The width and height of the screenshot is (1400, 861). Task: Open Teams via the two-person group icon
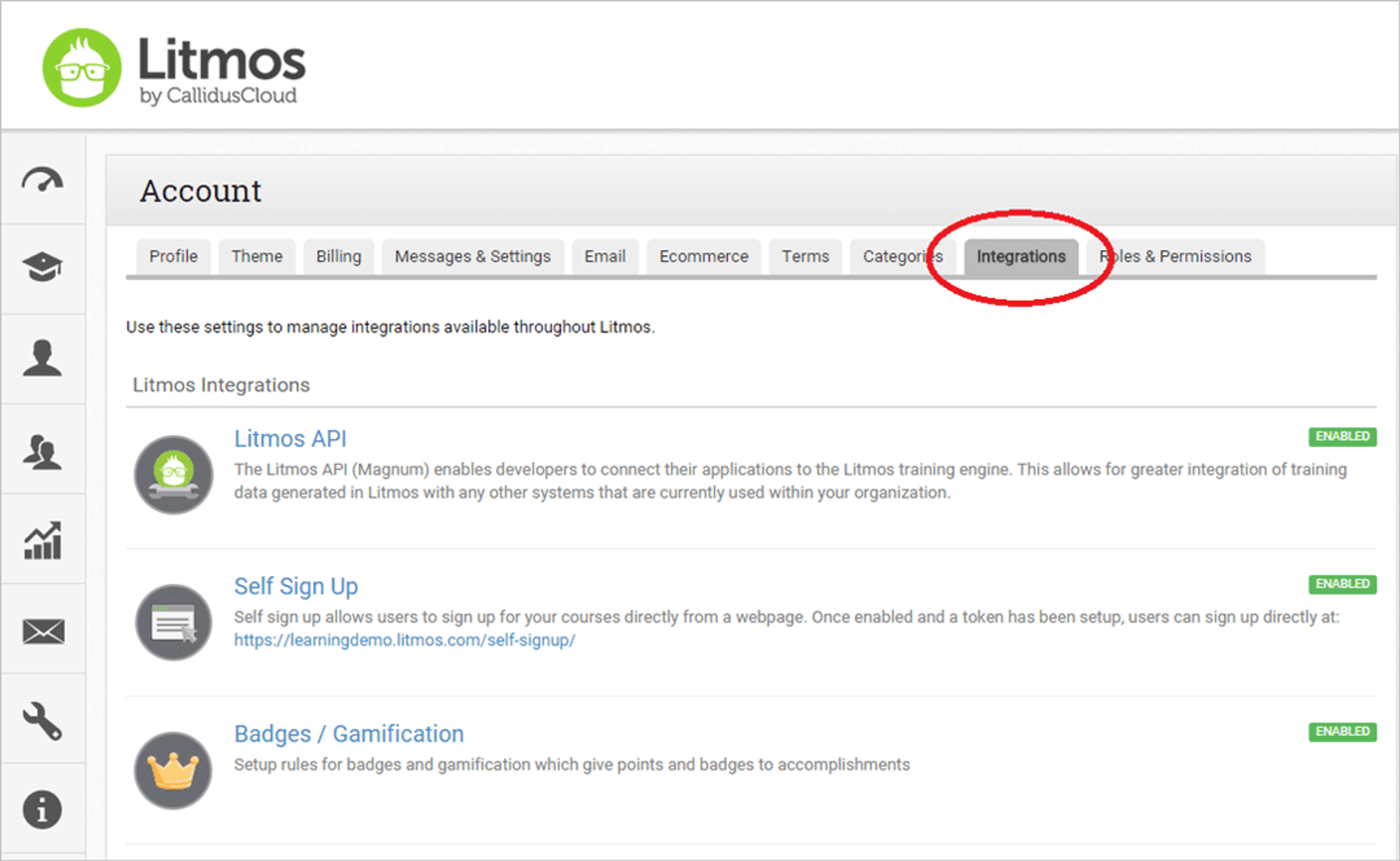[43, 452]
